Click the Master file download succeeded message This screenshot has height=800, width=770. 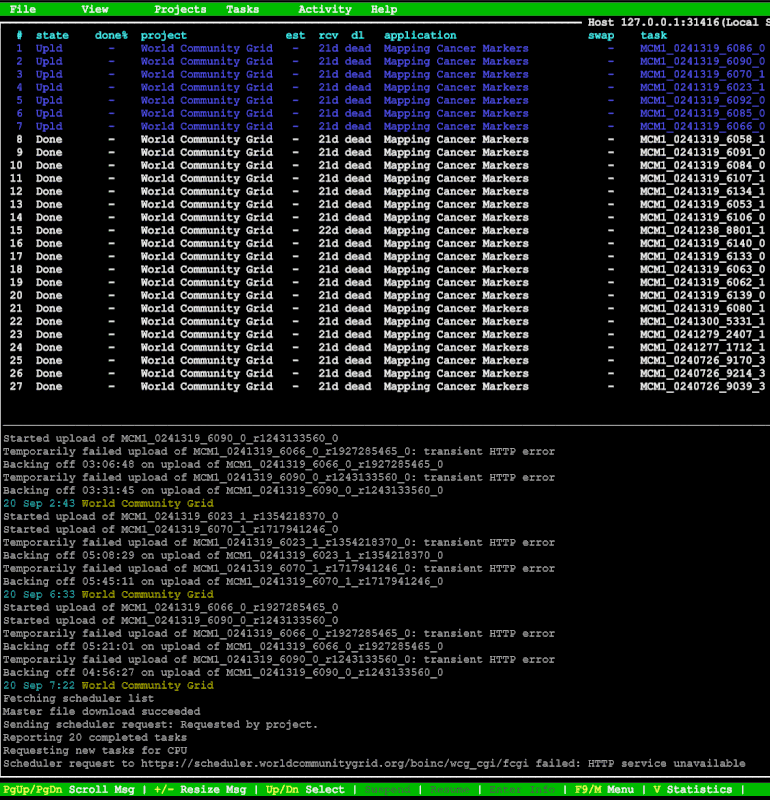coord(102,711)
